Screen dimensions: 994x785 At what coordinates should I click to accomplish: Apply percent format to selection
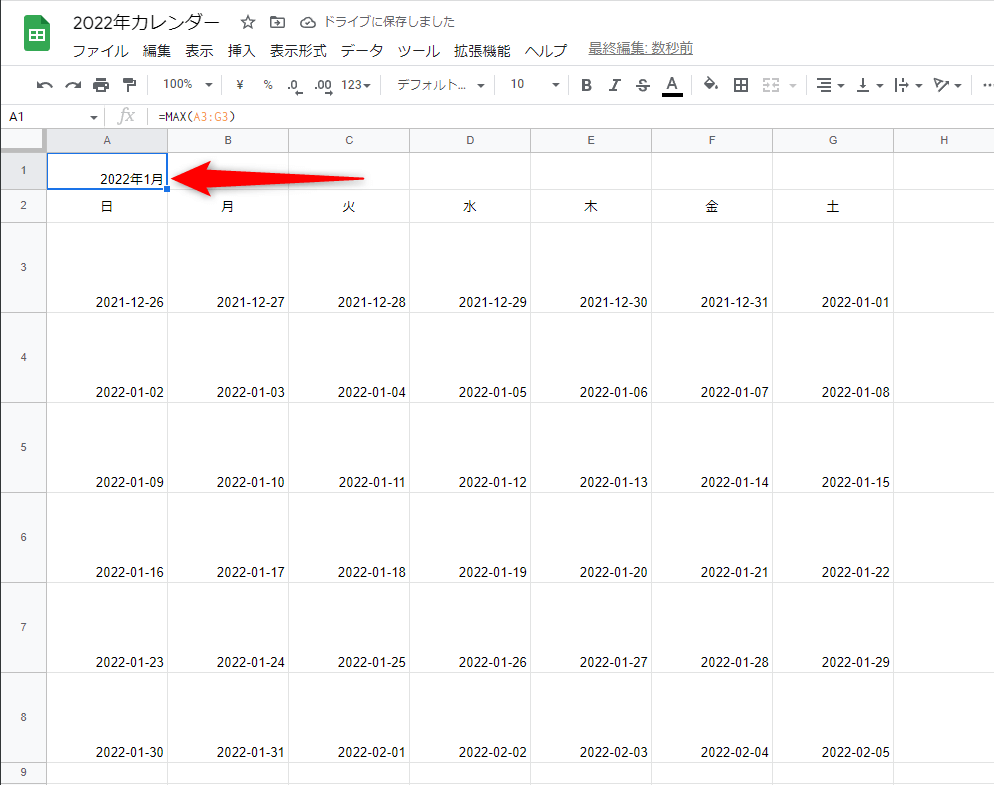pos(266,85)
